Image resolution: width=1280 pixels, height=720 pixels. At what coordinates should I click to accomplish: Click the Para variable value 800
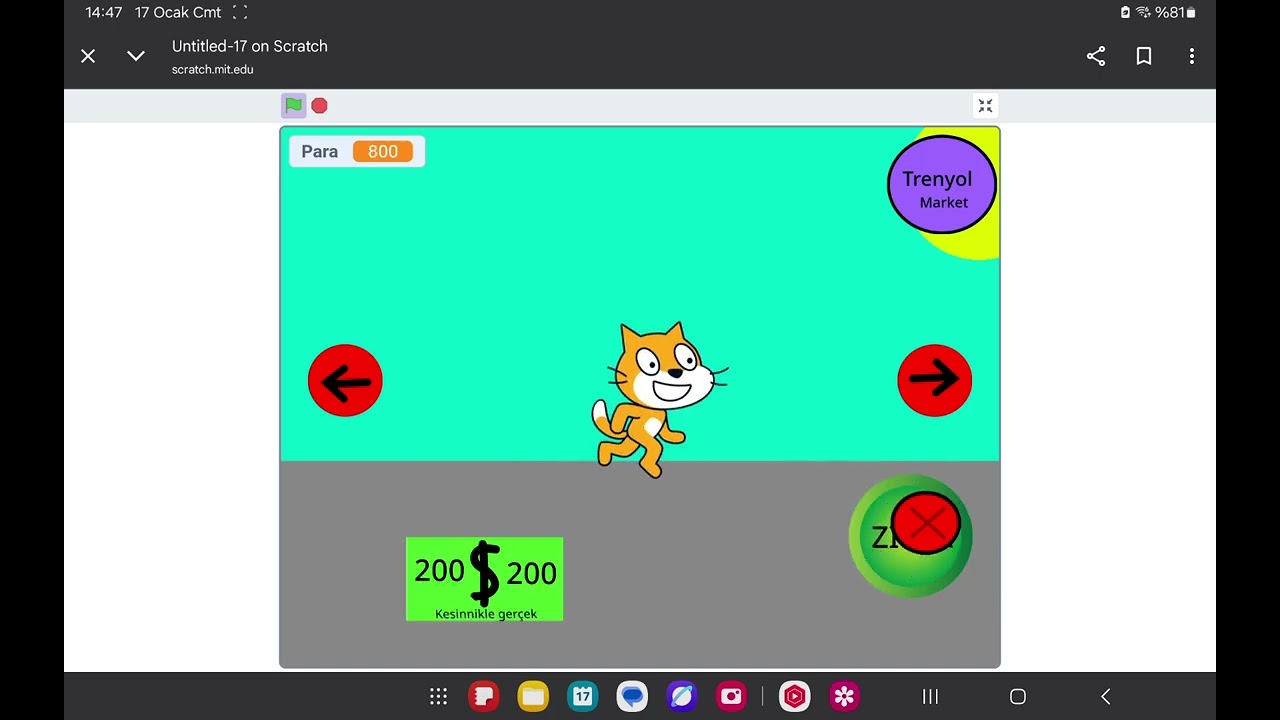(383, 151)
